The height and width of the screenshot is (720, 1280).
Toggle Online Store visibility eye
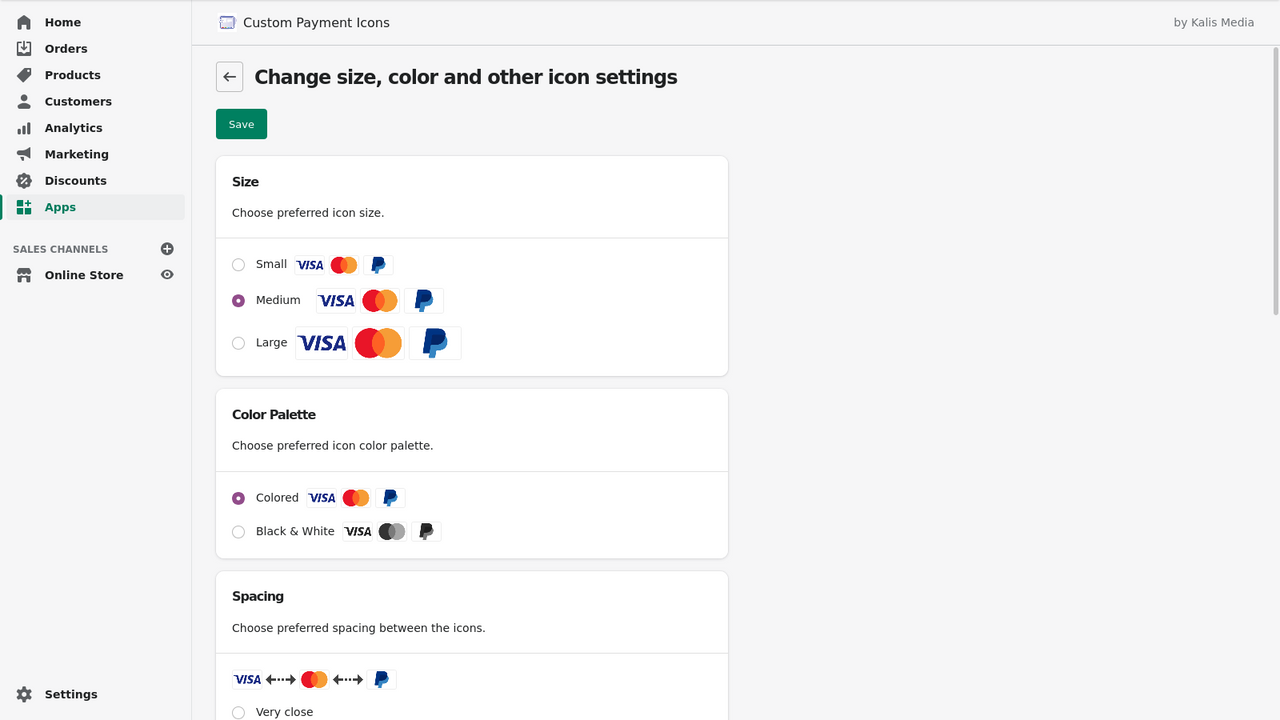pyautogui.click(x=167, y=274)
